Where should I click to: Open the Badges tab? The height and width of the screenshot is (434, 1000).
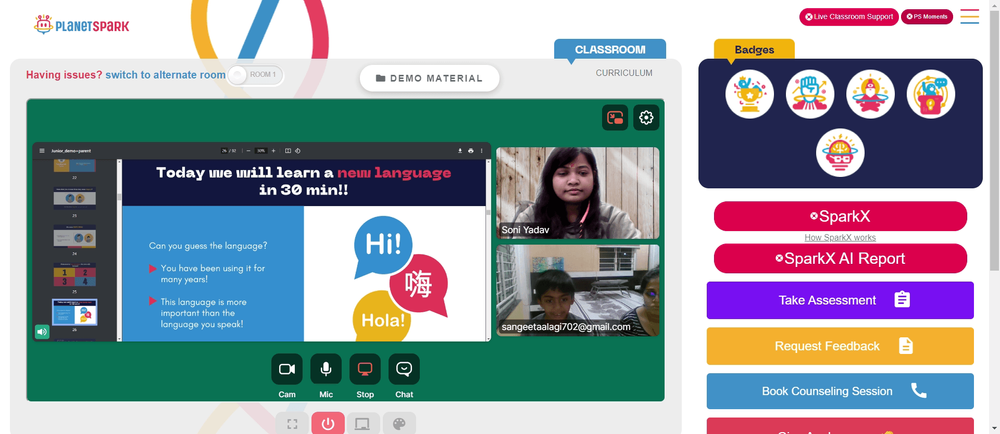[754, 49]
